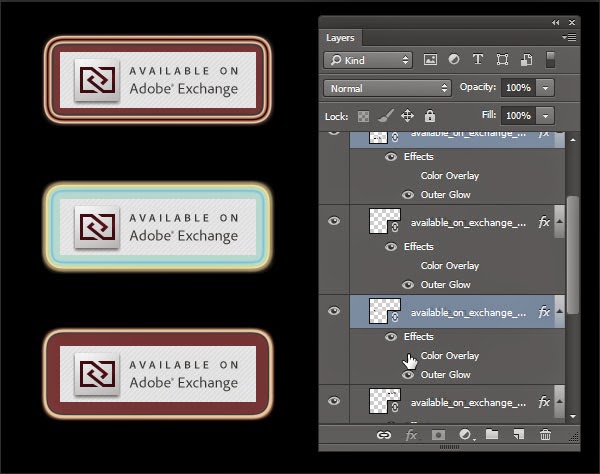
Task: Create new fill or adjustment layer
Action: 466,435
